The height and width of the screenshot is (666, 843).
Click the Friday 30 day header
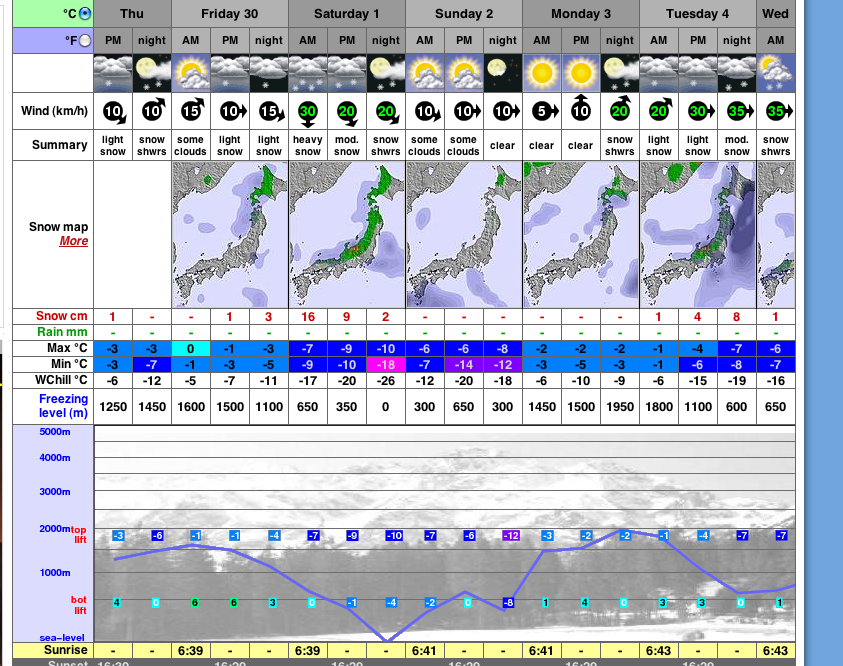click(230, 13)
